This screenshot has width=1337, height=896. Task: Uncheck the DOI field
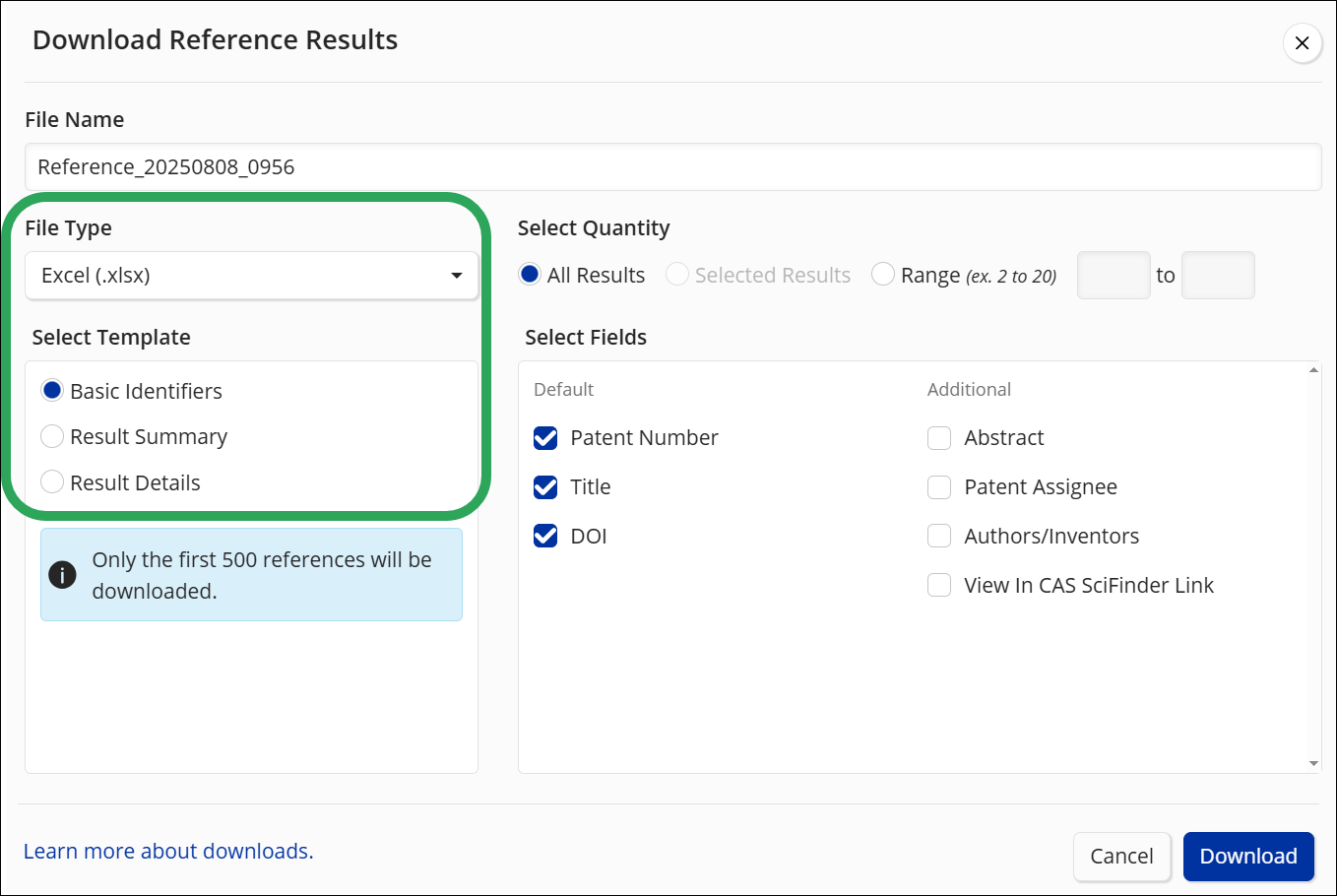pos(545,537)
